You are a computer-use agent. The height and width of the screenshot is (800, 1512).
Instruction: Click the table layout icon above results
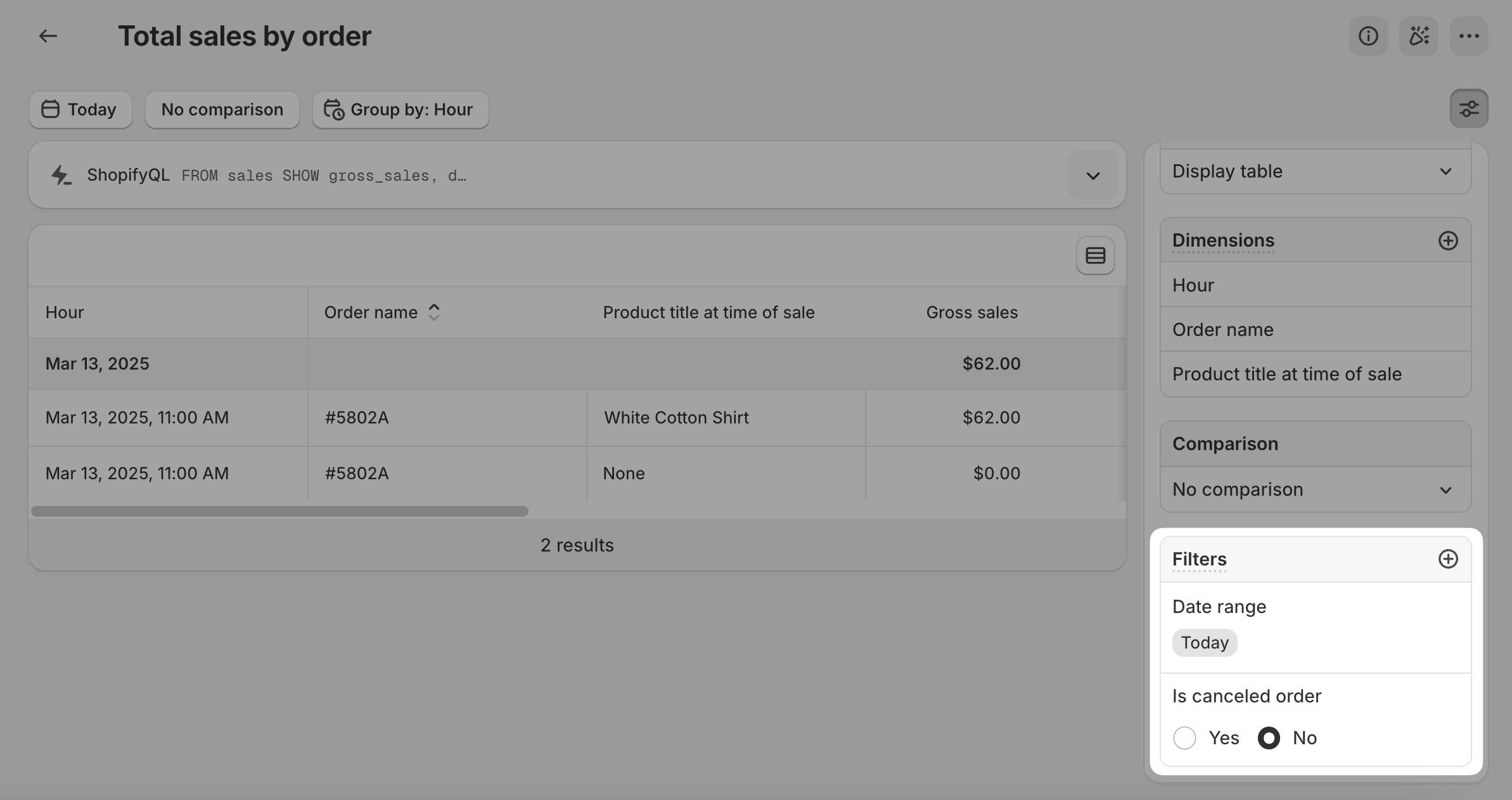coord(1095,255)
